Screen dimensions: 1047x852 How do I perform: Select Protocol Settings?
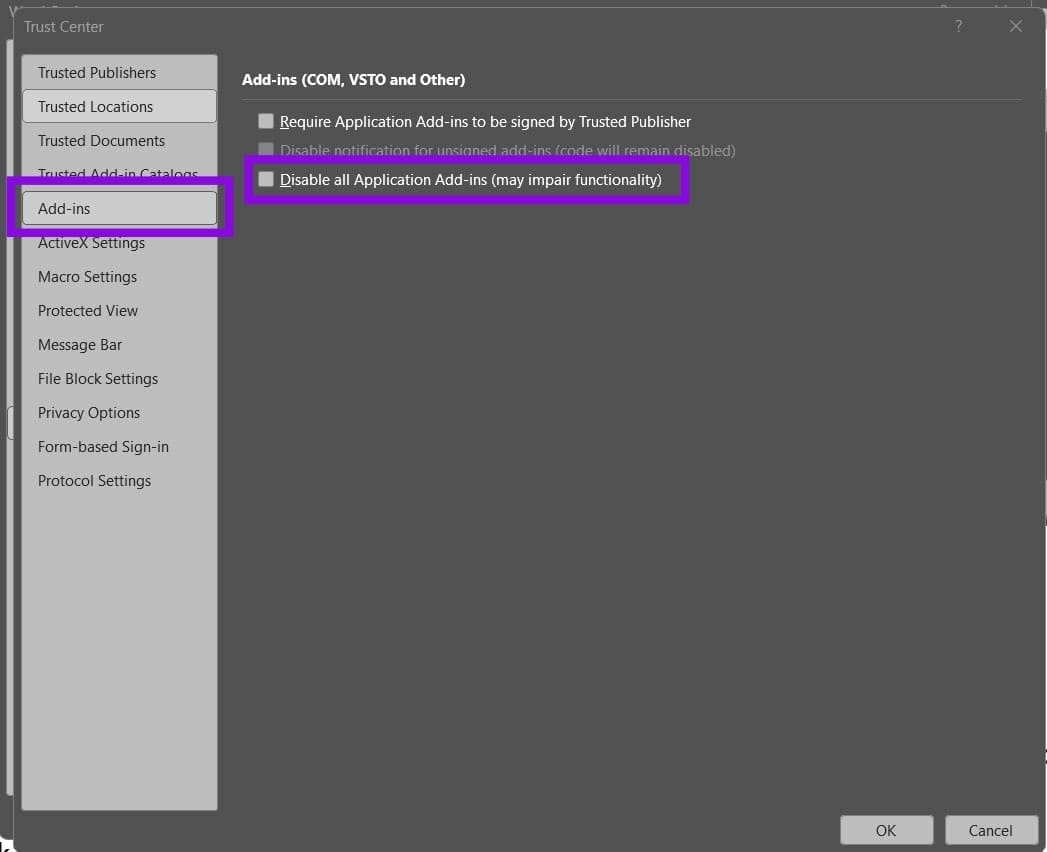tap(119, 481)
